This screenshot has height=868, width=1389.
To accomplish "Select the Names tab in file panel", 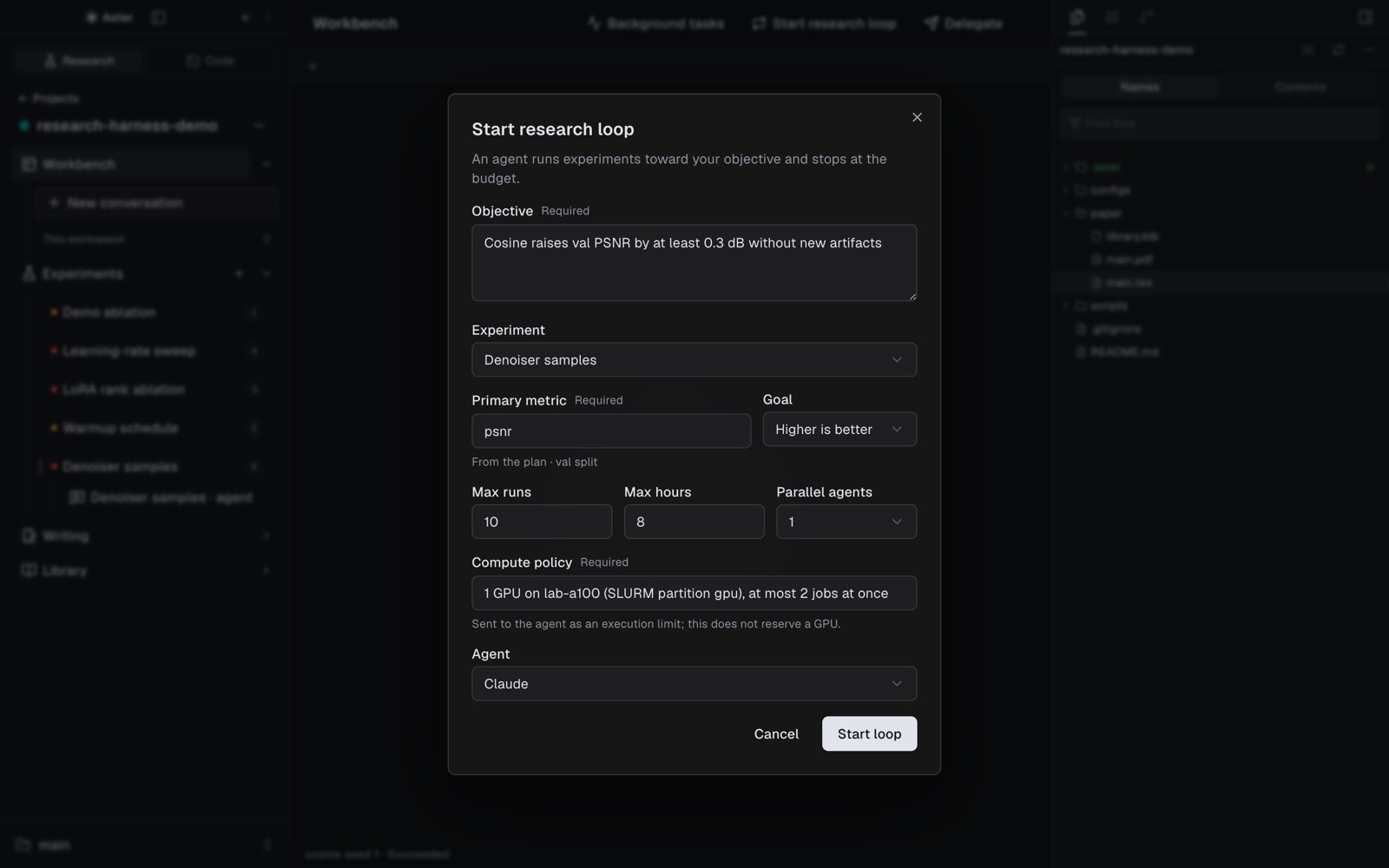I will click(1139, 87).
